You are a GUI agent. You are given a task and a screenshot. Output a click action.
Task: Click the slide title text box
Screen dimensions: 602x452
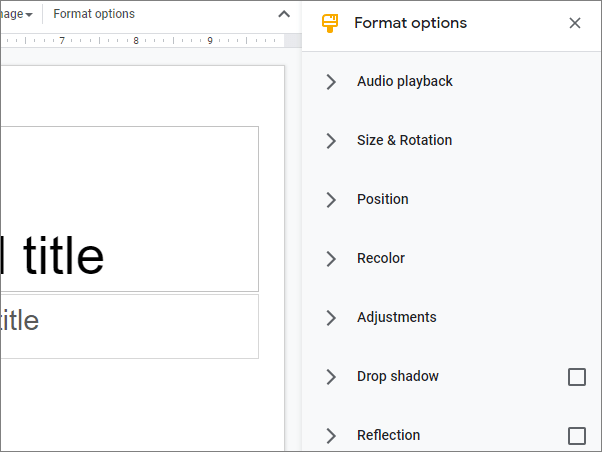tap(130, 210)
